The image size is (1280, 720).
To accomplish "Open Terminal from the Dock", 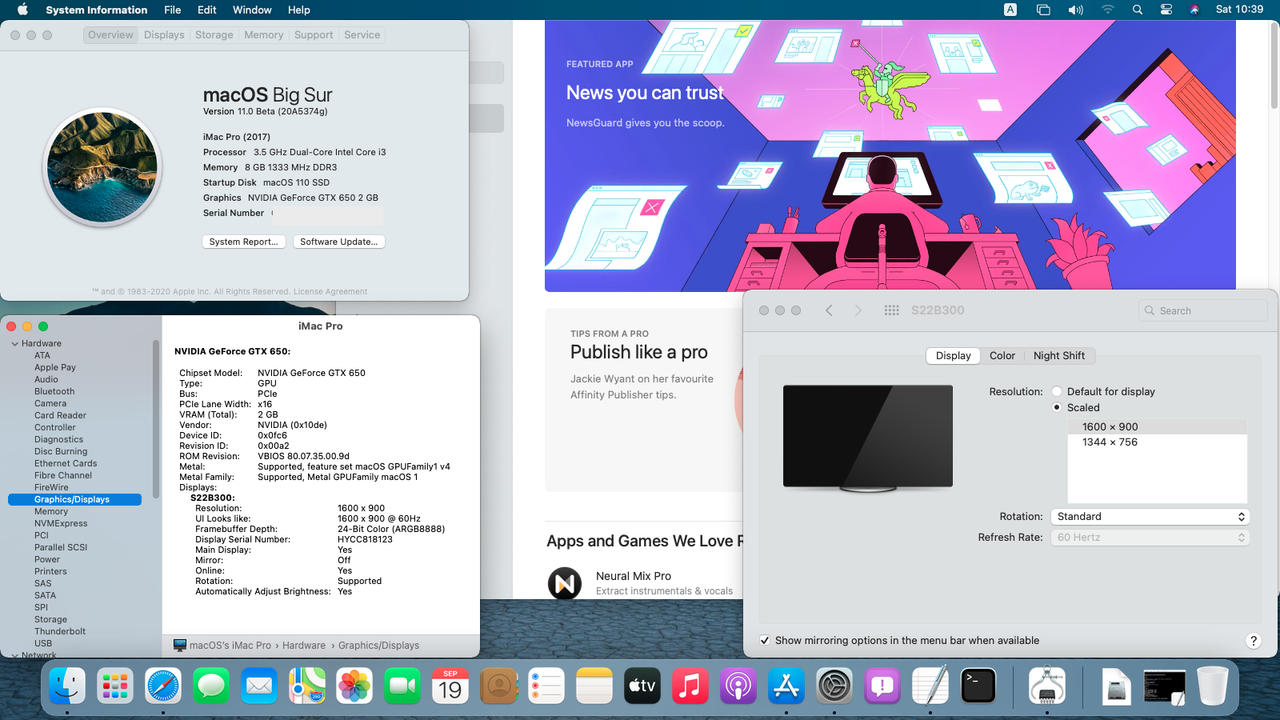I will tap(978, 686).
